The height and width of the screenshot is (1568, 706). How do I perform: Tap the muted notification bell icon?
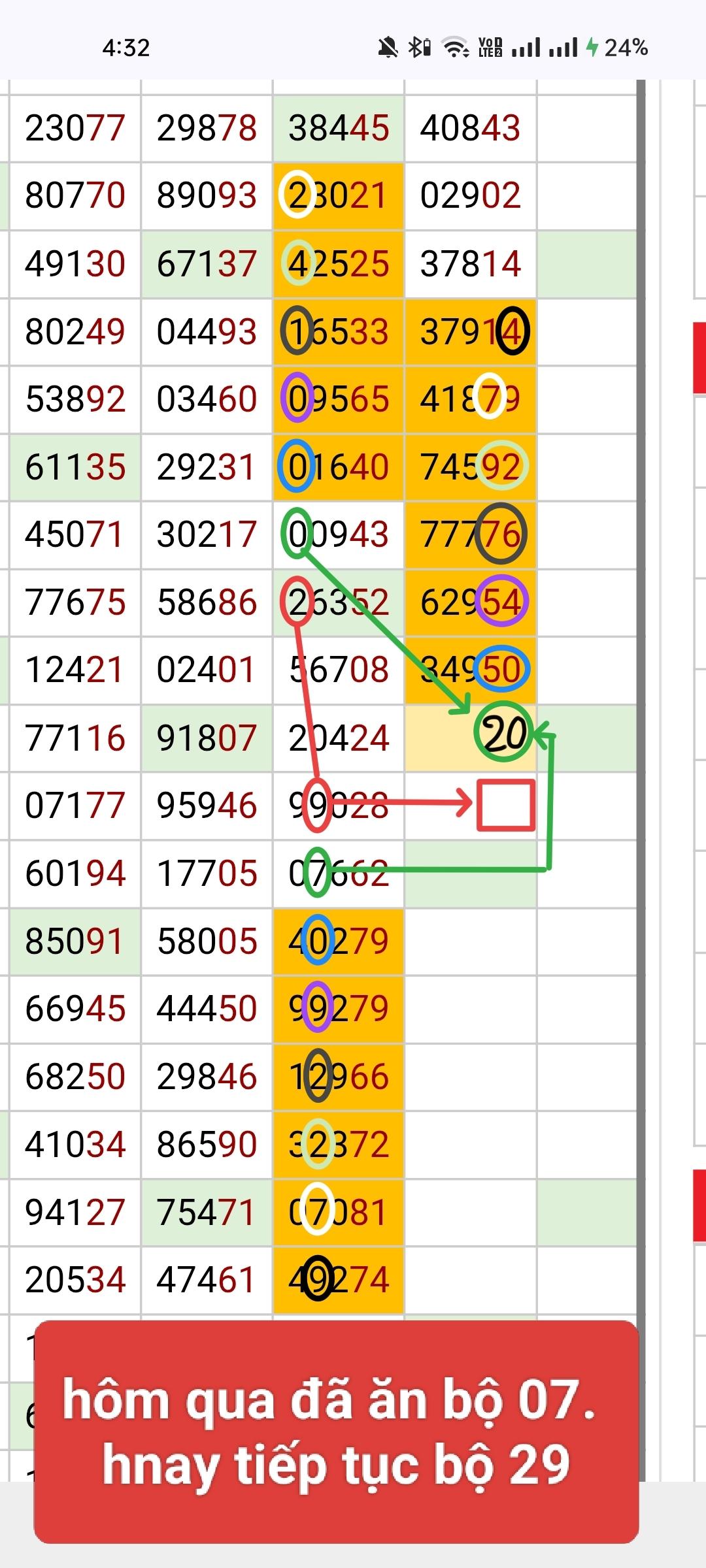388,48
